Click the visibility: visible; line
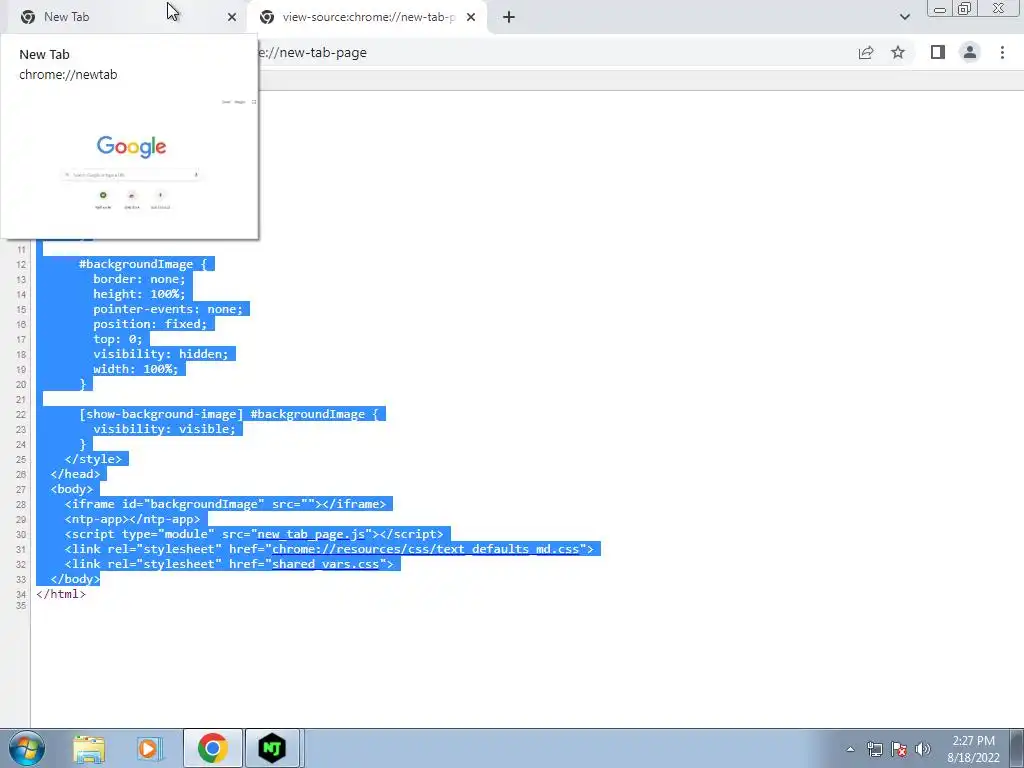1024x768 pixels. (x=164, y=429)
